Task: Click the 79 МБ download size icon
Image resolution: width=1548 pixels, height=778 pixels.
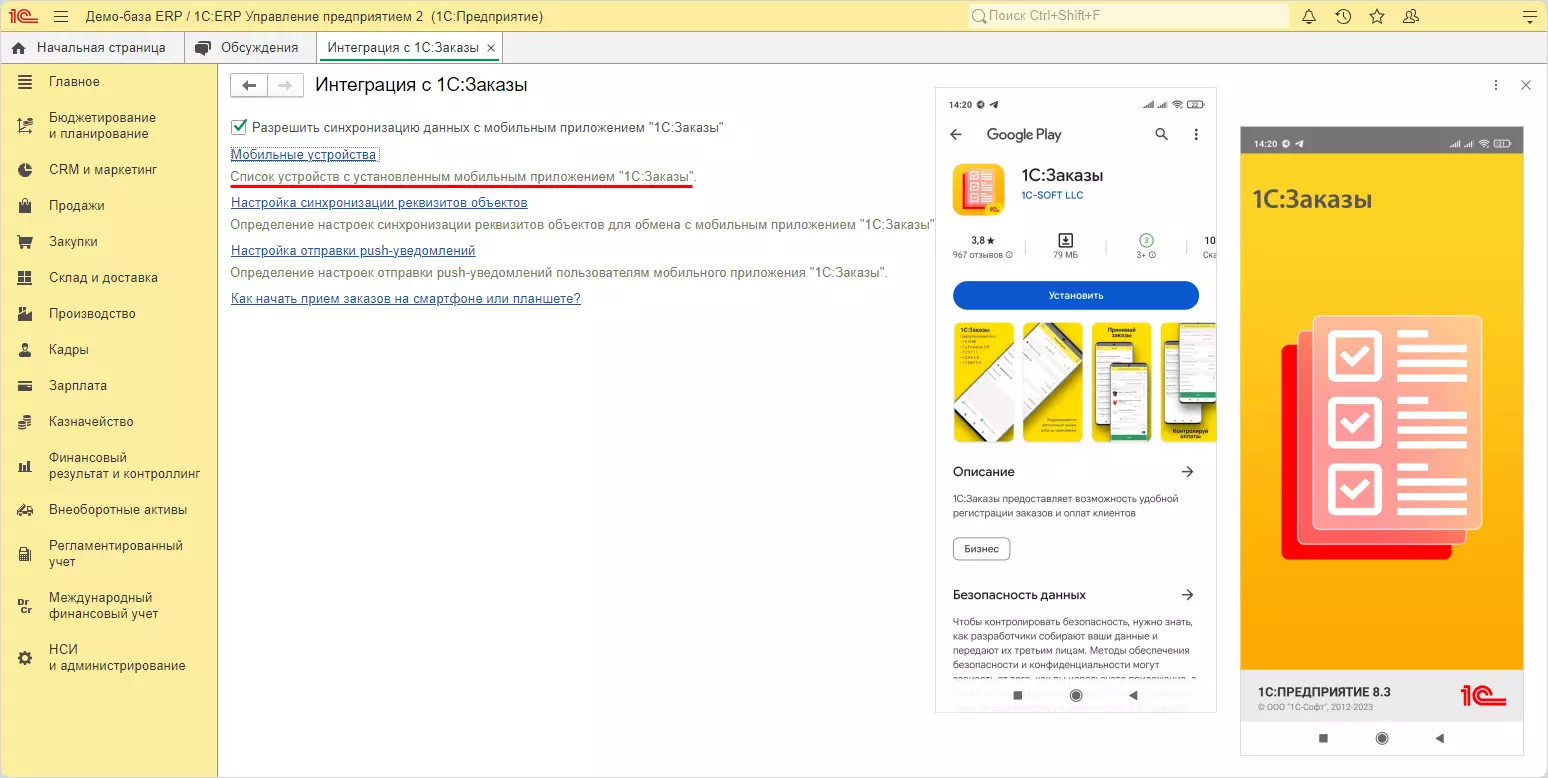Action: click(x=1066, y=240)
